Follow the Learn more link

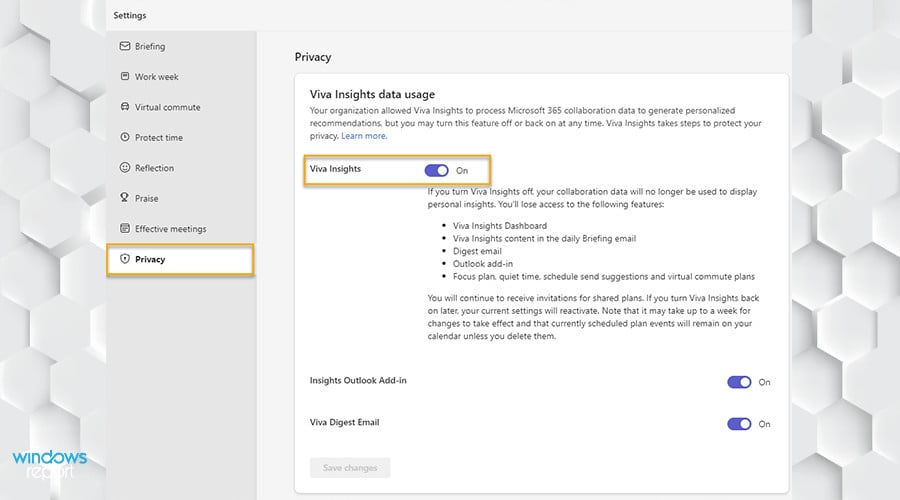[364, 136]
